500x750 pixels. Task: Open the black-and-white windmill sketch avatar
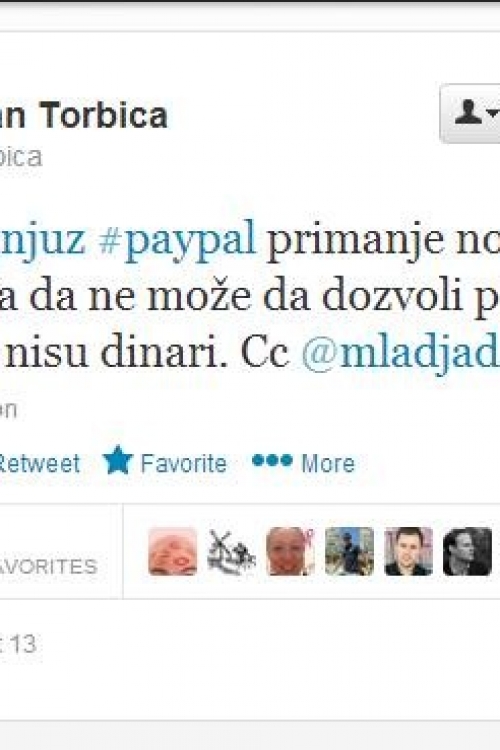tap(232, 551)
